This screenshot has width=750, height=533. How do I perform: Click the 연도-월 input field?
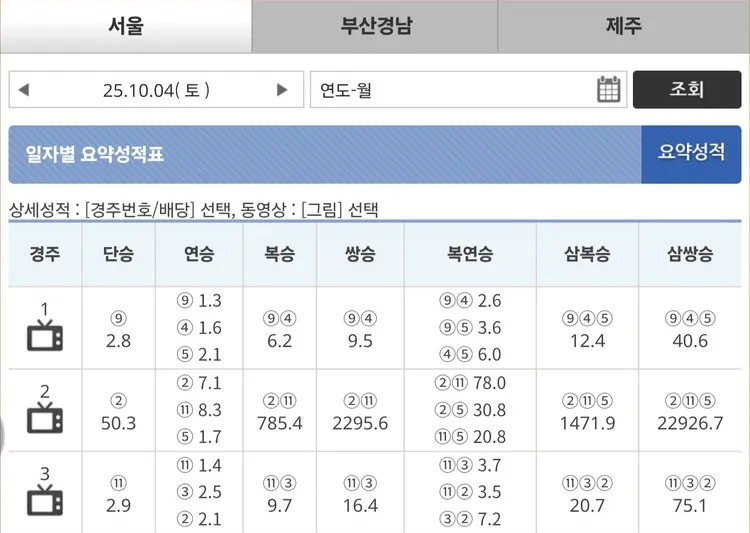click(x=468, y=89)
